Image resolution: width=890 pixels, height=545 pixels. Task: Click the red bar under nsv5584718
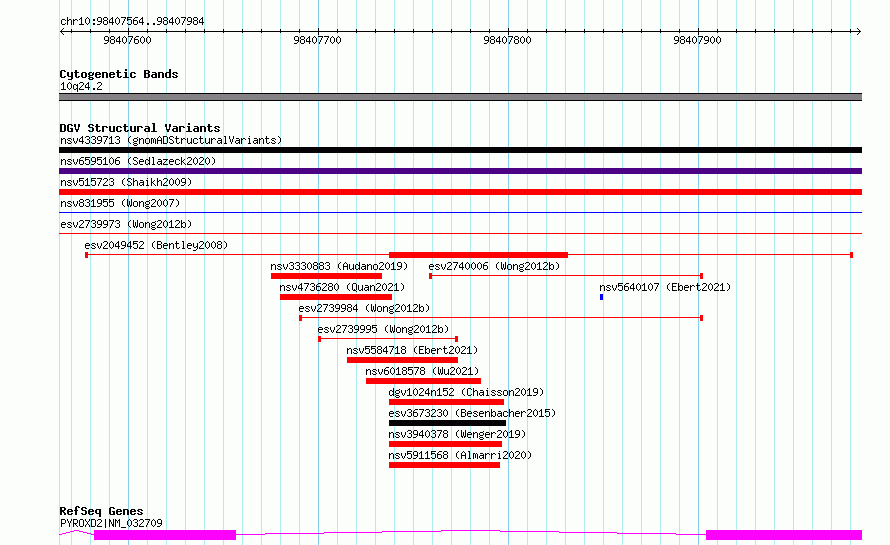click(402, 360)
